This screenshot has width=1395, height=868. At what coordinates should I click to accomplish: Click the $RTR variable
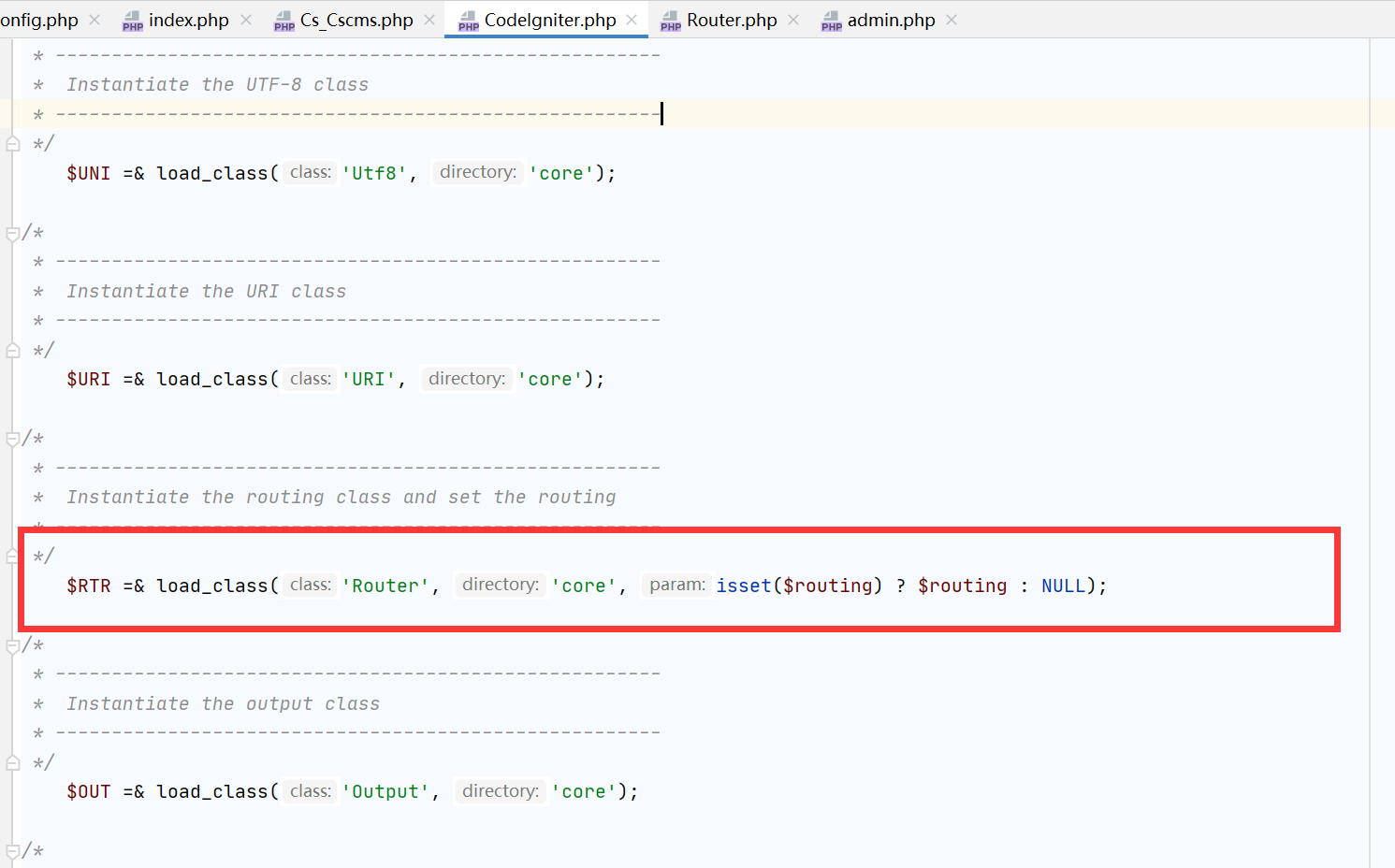point(89,586)
